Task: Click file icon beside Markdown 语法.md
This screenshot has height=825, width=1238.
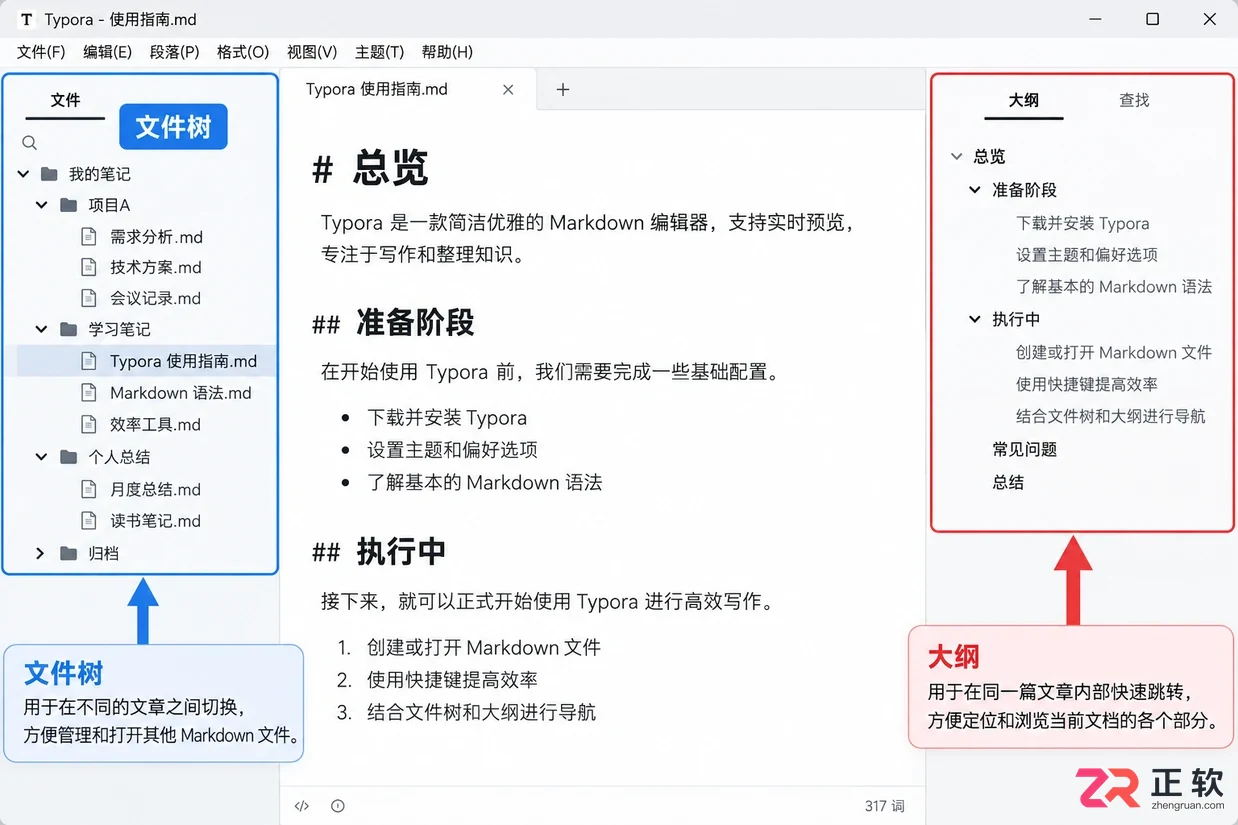Action: [89, 393]
